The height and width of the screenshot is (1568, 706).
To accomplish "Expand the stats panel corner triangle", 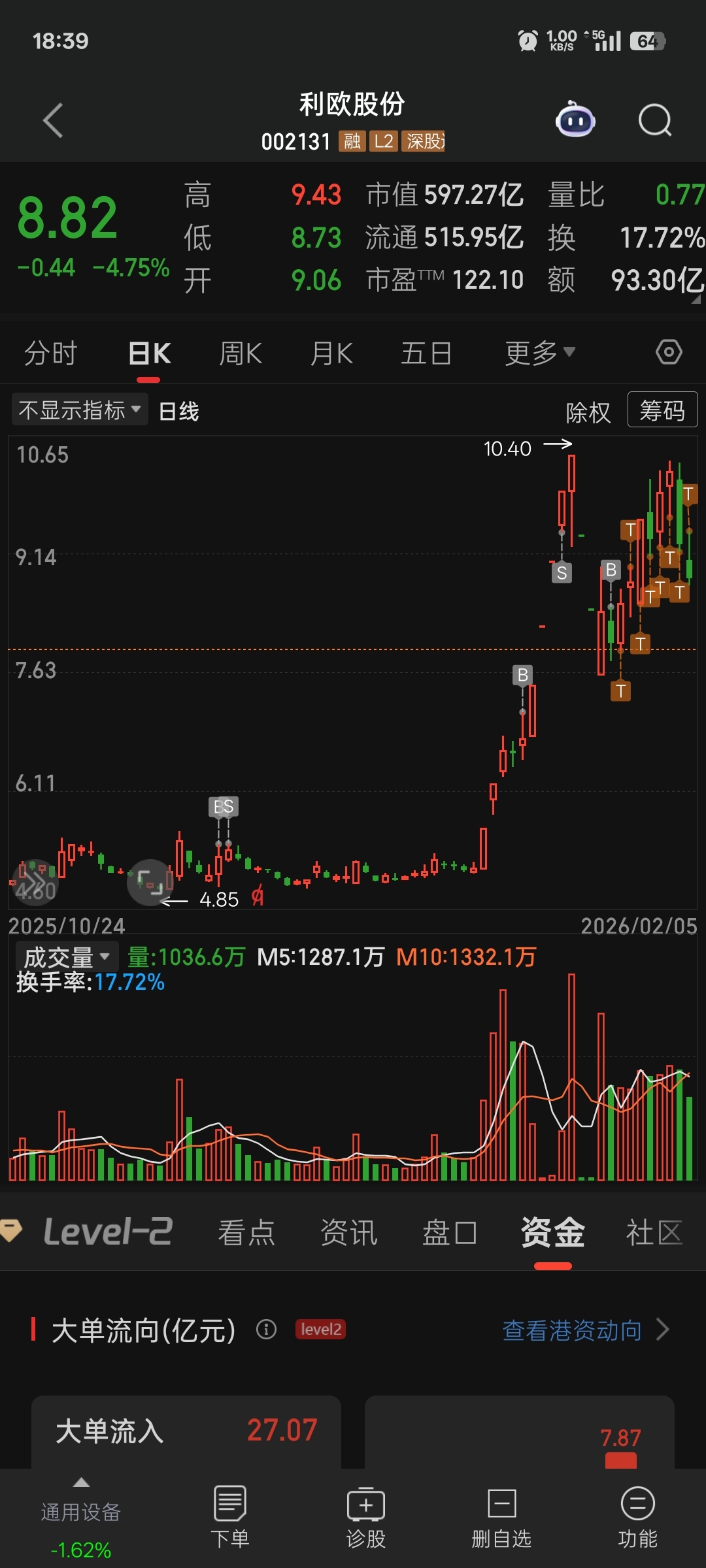I will 696,299.
